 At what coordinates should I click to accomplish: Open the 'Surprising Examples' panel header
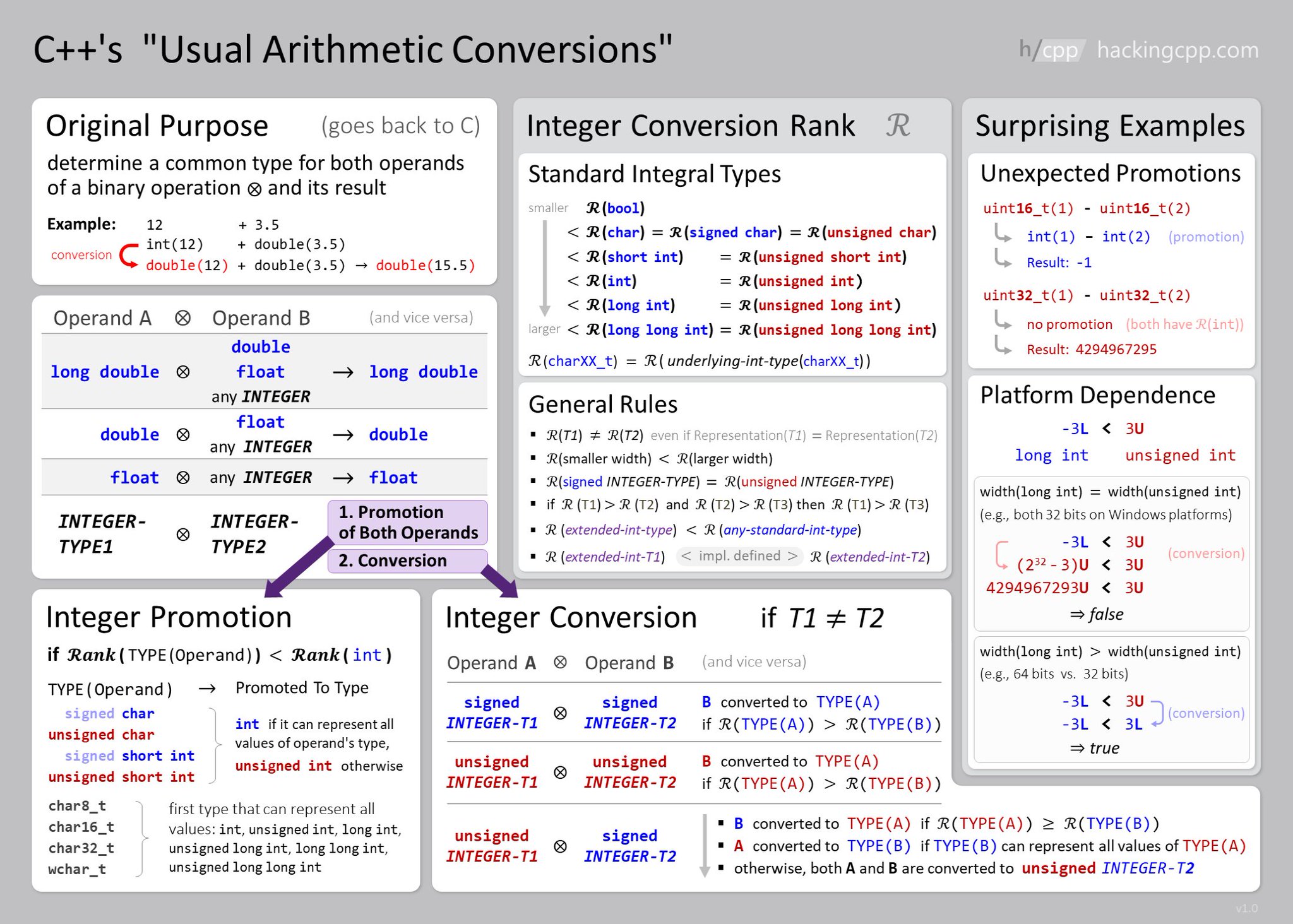(1109, 125)
